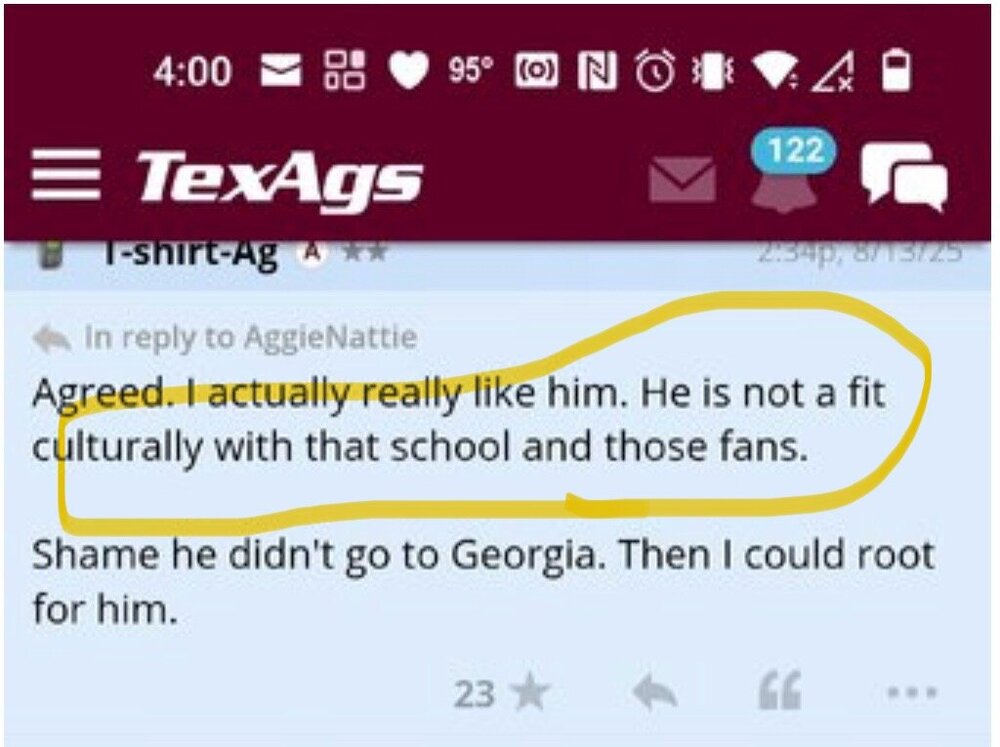Click the circled A badge beside username

click(x=312, y=253)
